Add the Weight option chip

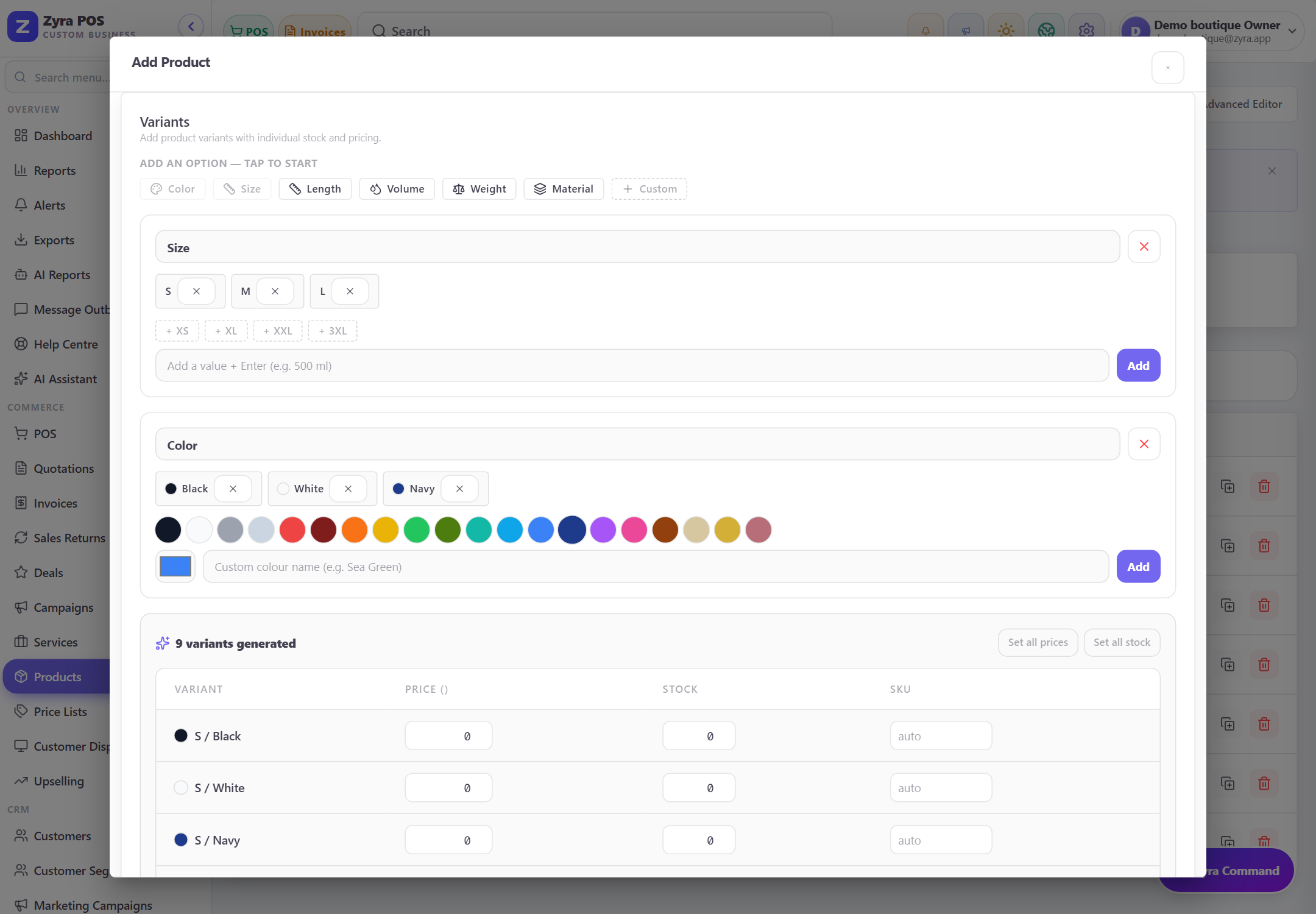coord(479,189)
